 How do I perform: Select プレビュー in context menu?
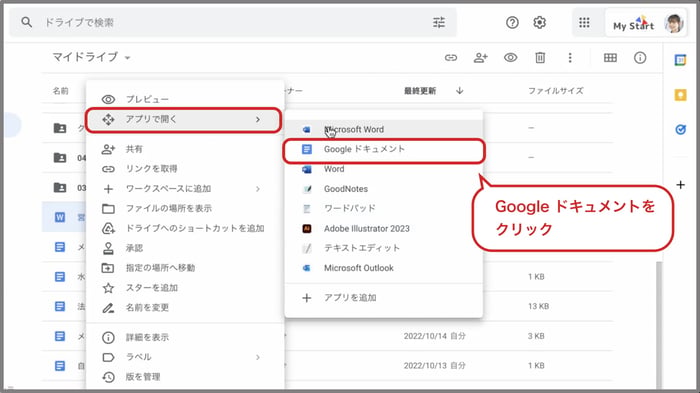tap(185, 99)
